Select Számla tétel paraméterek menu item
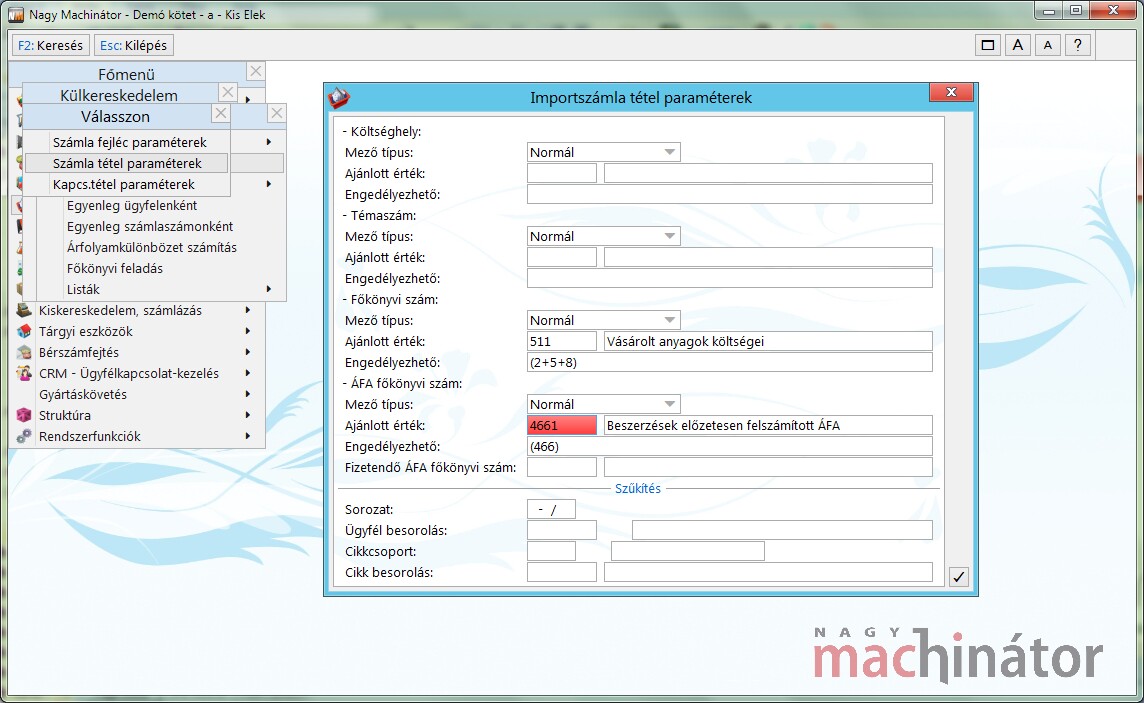The height and width of the screenshot is (703, 1144). 127,163
